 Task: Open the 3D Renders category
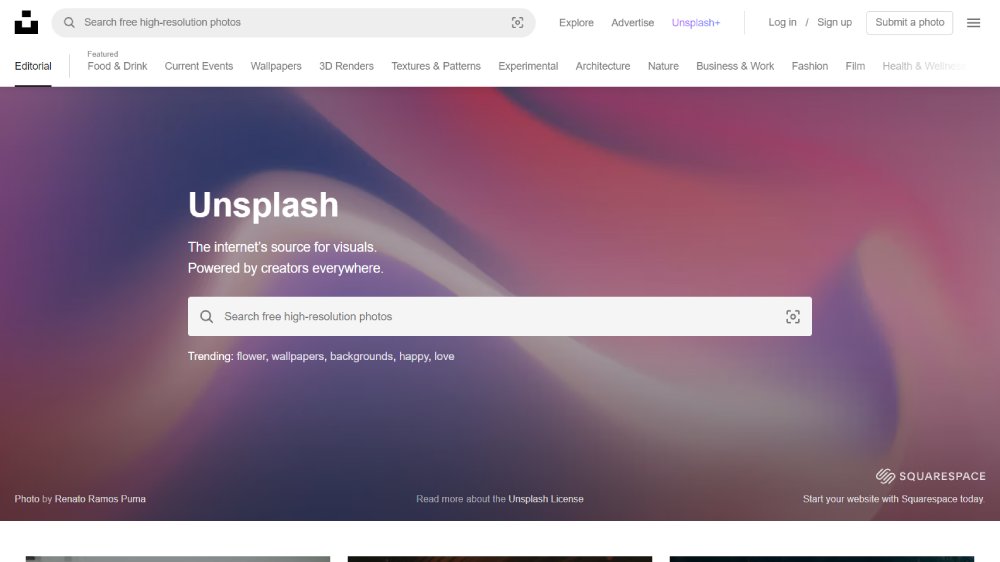(x=346, y=66)
